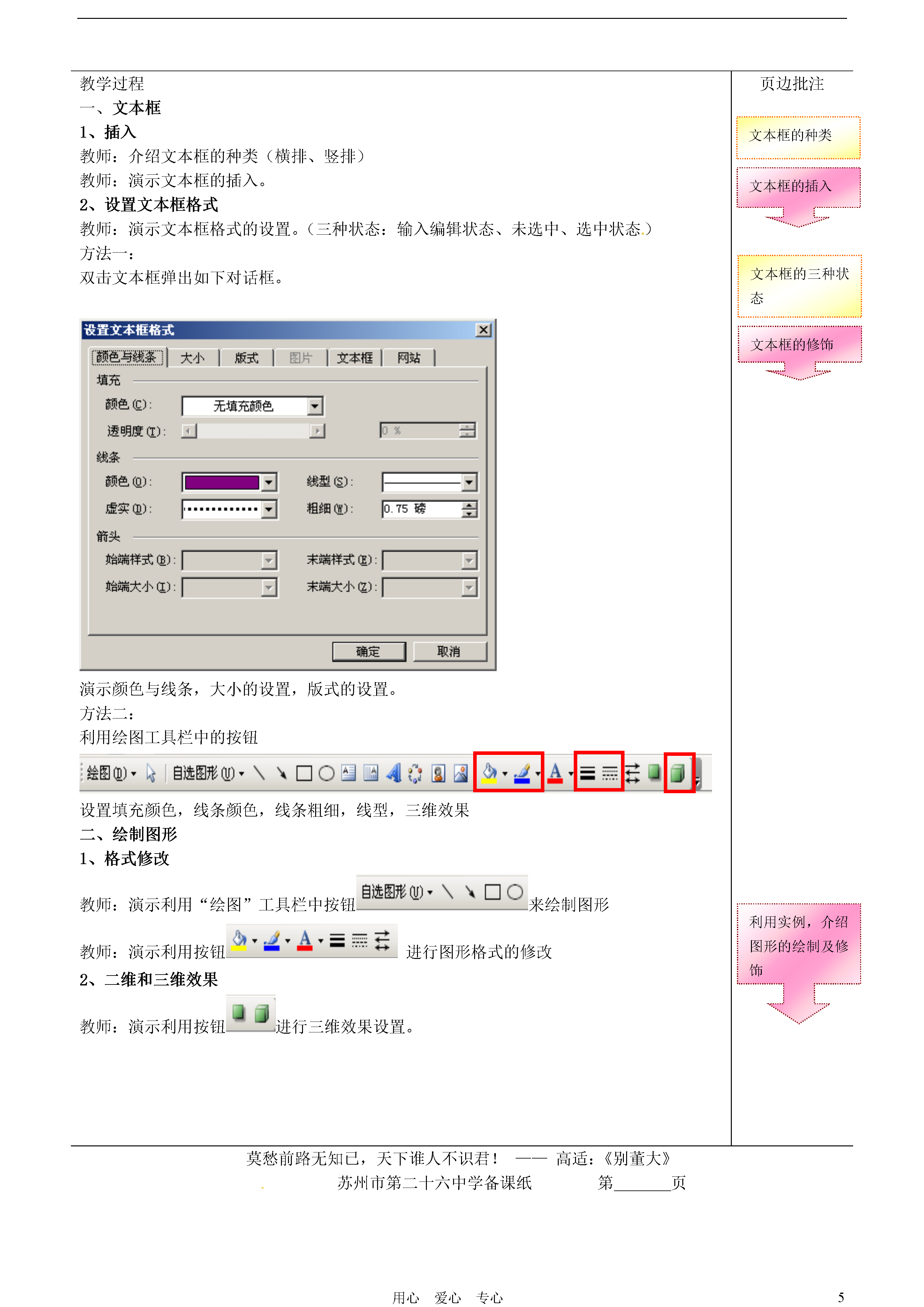Switch to the 大小 tab

point(193,358)
